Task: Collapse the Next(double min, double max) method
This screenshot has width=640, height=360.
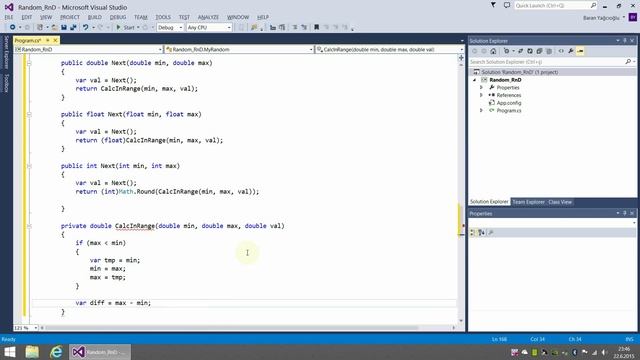Action: [x=29, y=63]
